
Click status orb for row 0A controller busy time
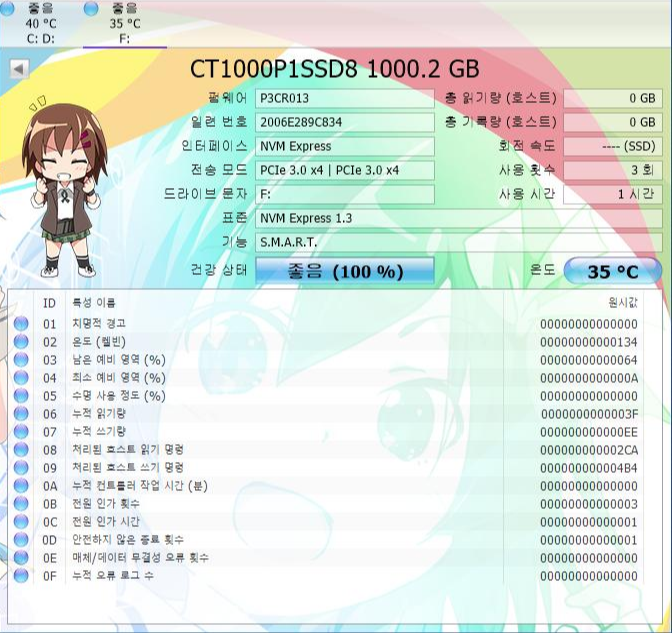tap(21, 486)
